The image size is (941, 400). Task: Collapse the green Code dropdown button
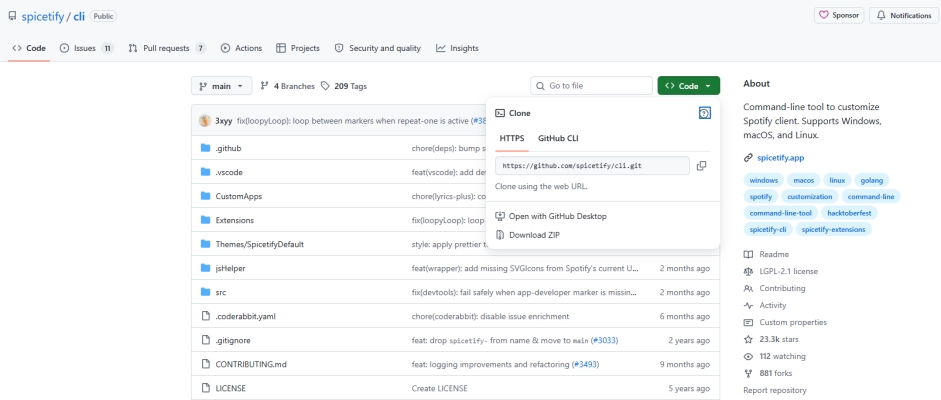688,86
